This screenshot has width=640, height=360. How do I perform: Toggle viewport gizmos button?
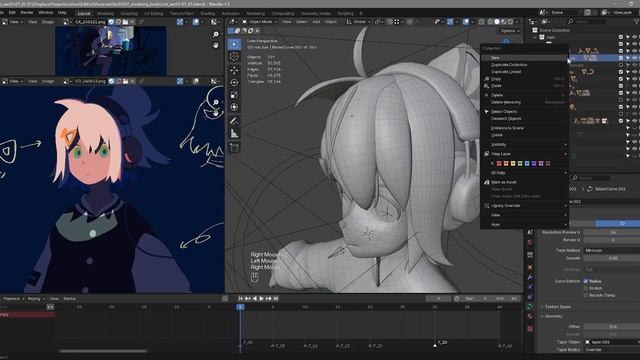[450, 21]
